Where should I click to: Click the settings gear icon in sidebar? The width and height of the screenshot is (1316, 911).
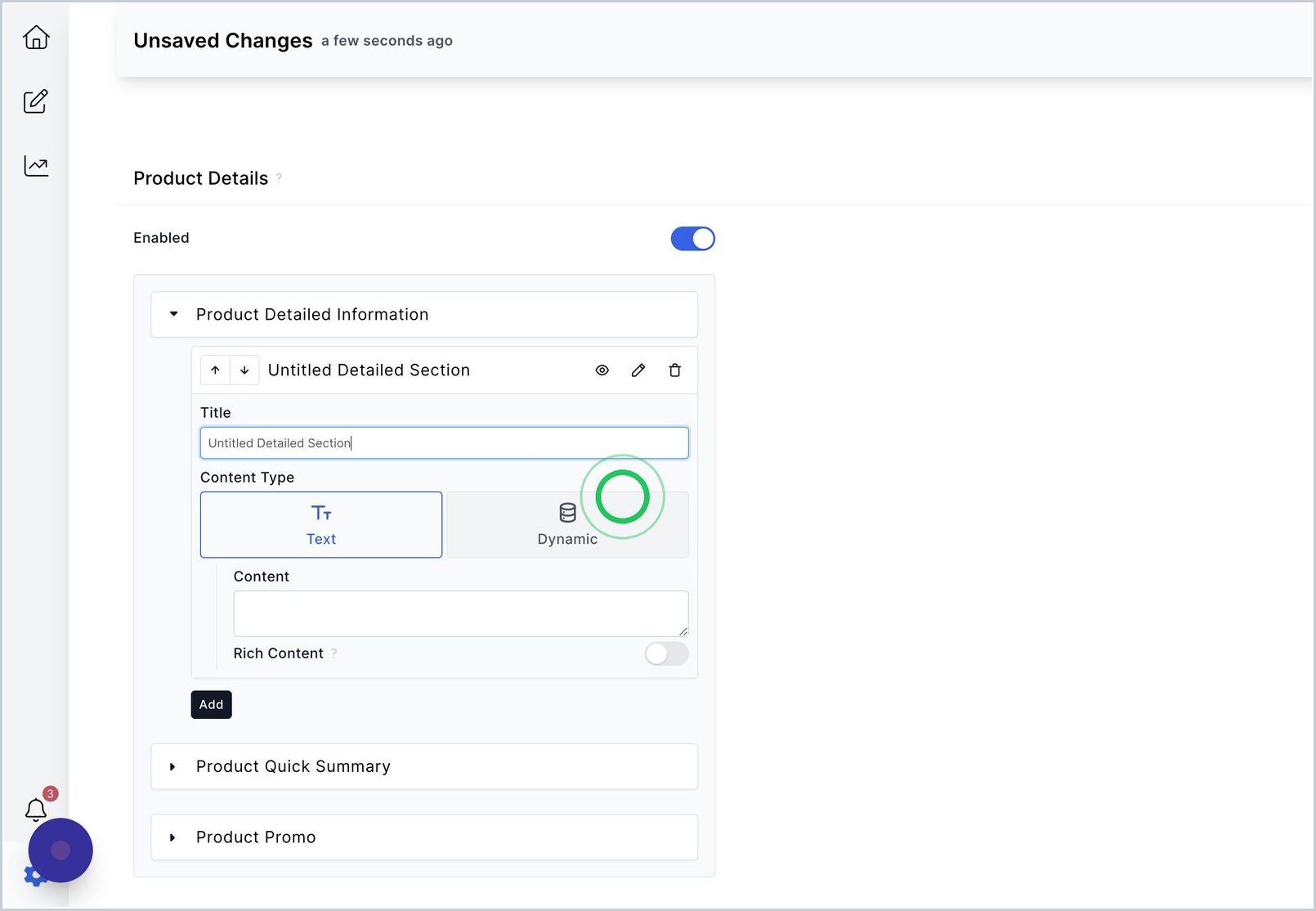(x=33, y=877)
